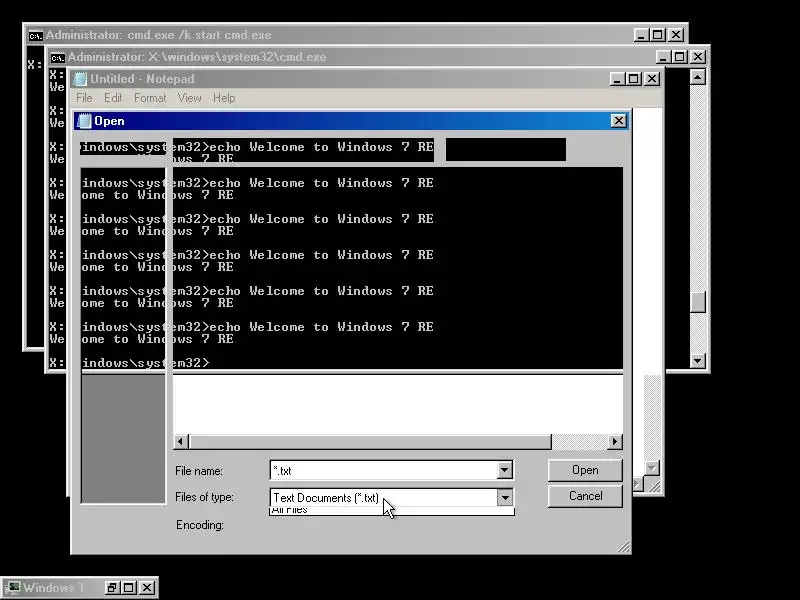Click the cmd.exe /k start window icon

(36, 36)
